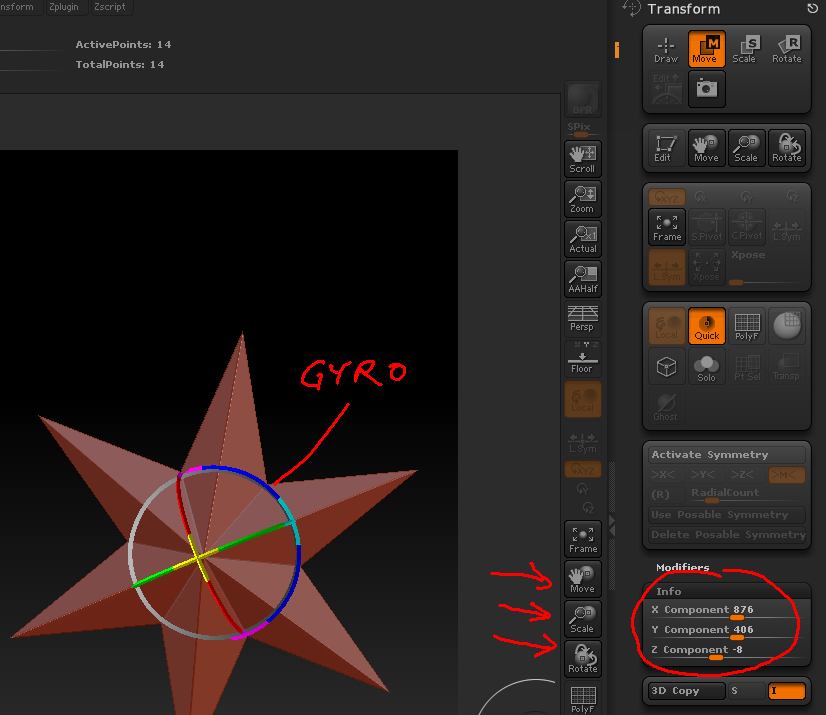This screenshot has height=715, width=826.
Task: Click the Transform palette reset arrow icon
Action: [x=812, y=8]
